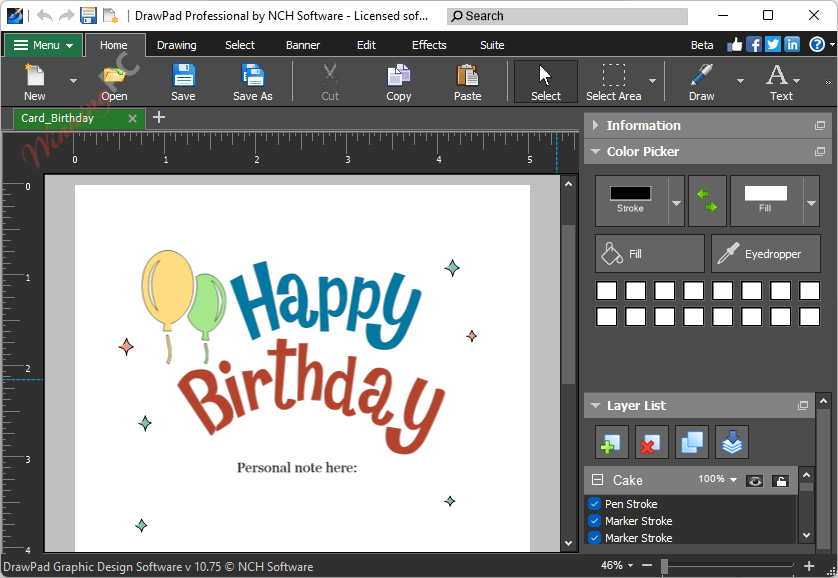Create a new document with New icon
The height and width of the screenshot is (578, 838).
tap(35, 82)
